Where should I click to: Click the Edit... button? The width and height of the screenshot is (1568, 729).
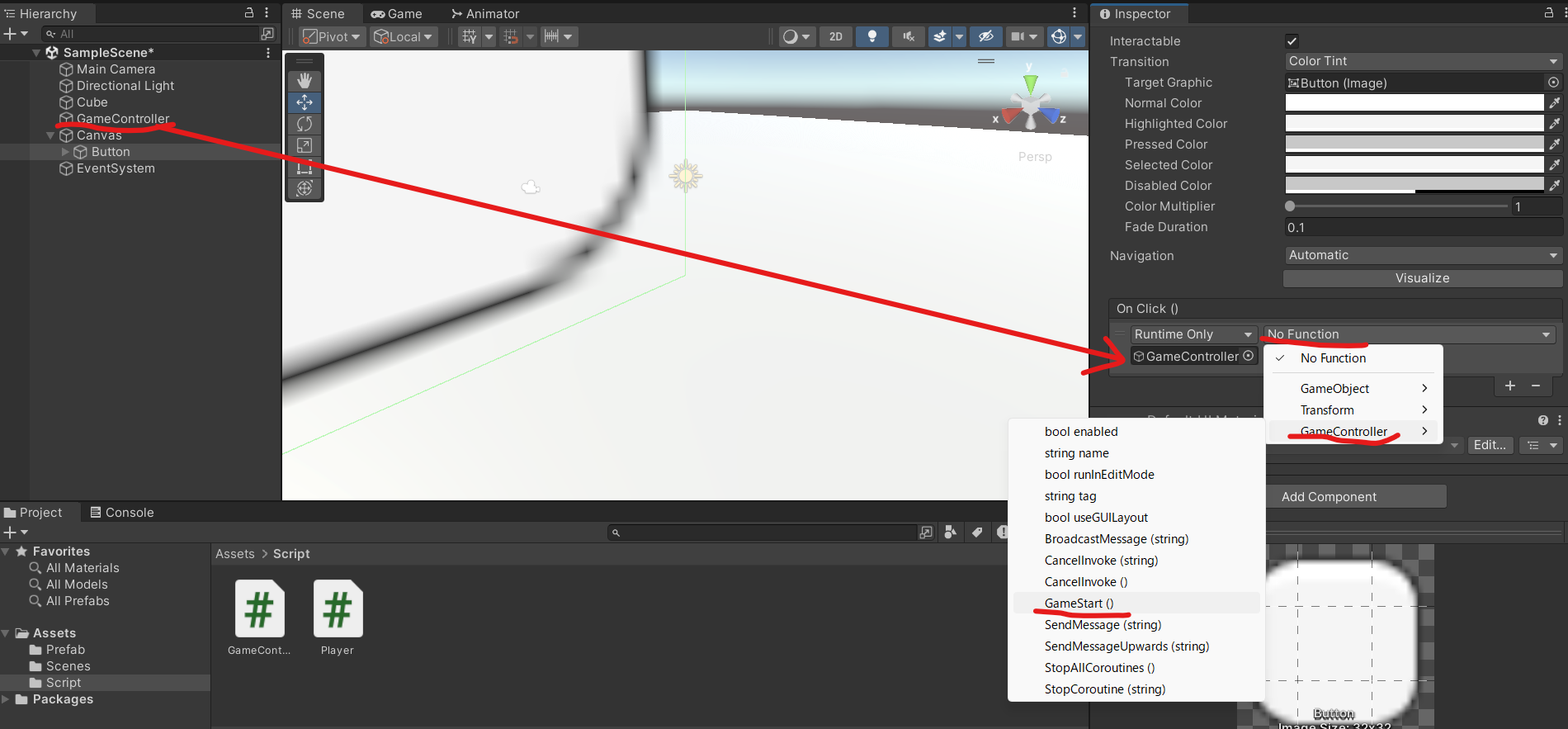(x=1490, y=445)
